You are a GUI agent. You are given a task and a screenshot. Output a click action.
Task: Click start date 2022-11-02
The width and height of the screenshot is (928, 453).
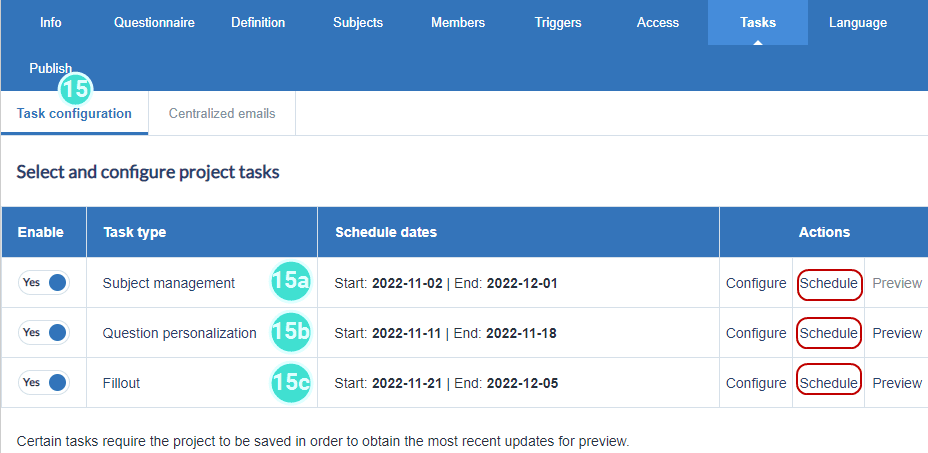pos(407,284)
